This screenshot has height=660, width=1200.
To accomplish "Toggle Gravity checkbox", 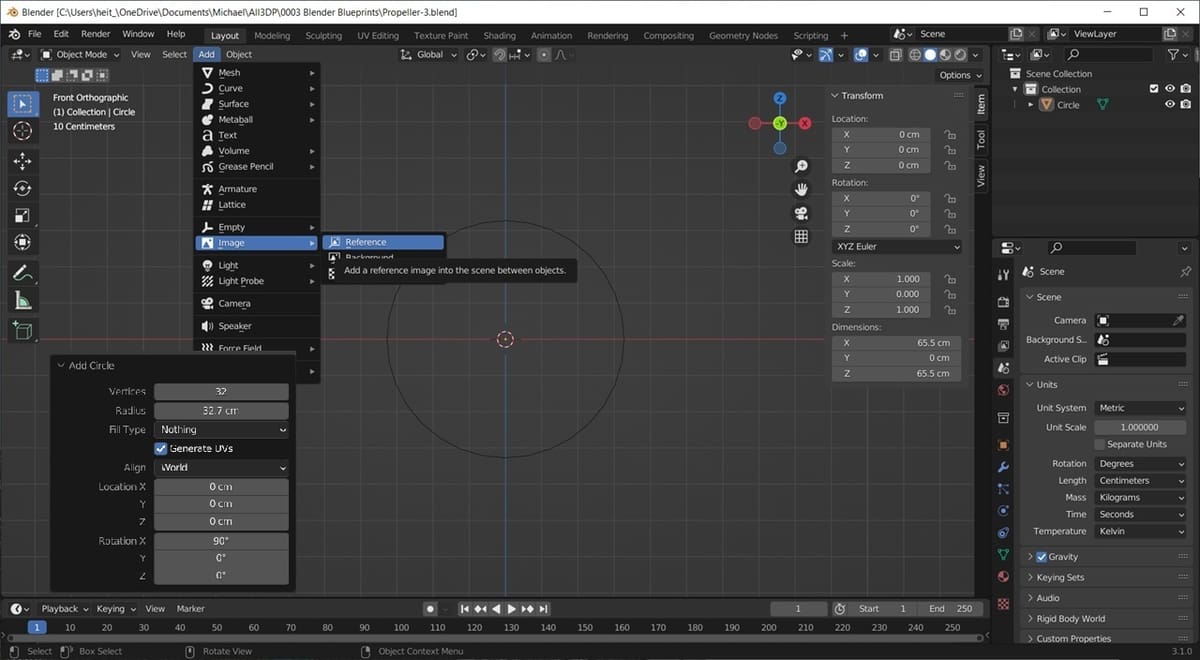I will coord(1041,557).
